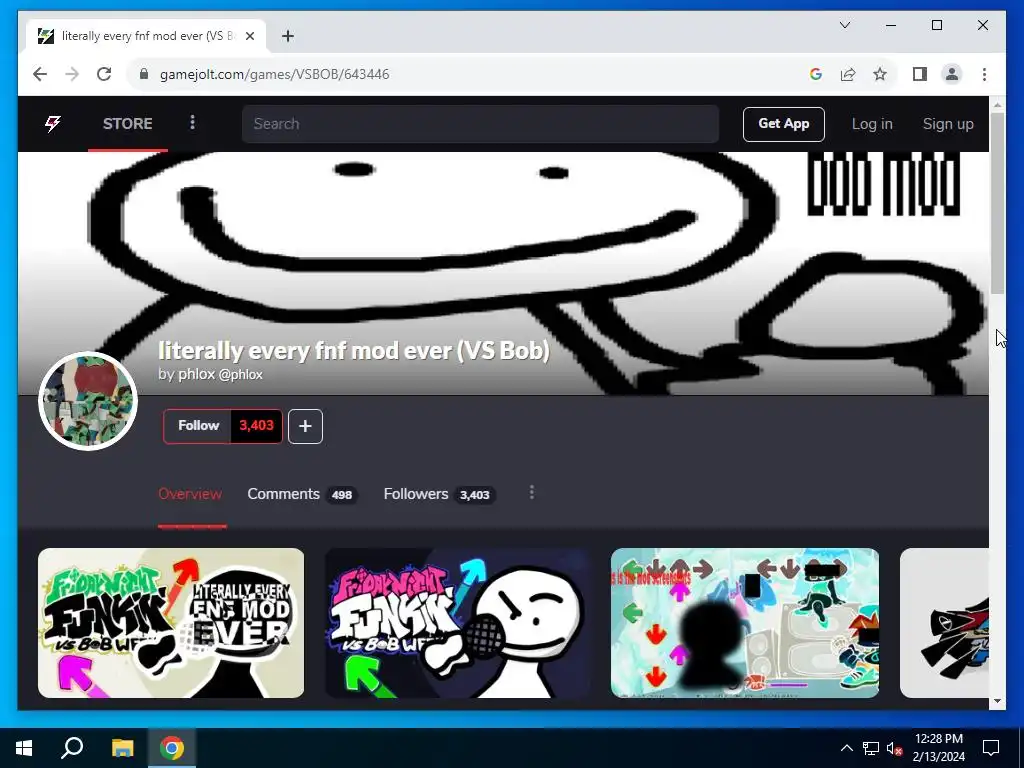Click the padlock site info icon
The height and width of the screenshot is (768, 1024).
tap(144, 74)
